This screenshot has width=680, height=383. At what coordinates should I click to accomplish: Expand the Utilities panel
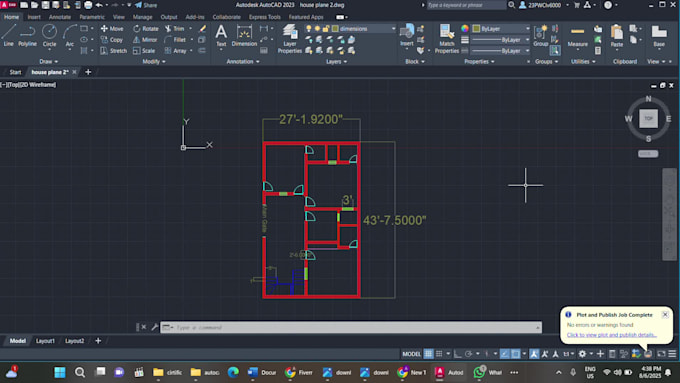[x=583, y=62]
